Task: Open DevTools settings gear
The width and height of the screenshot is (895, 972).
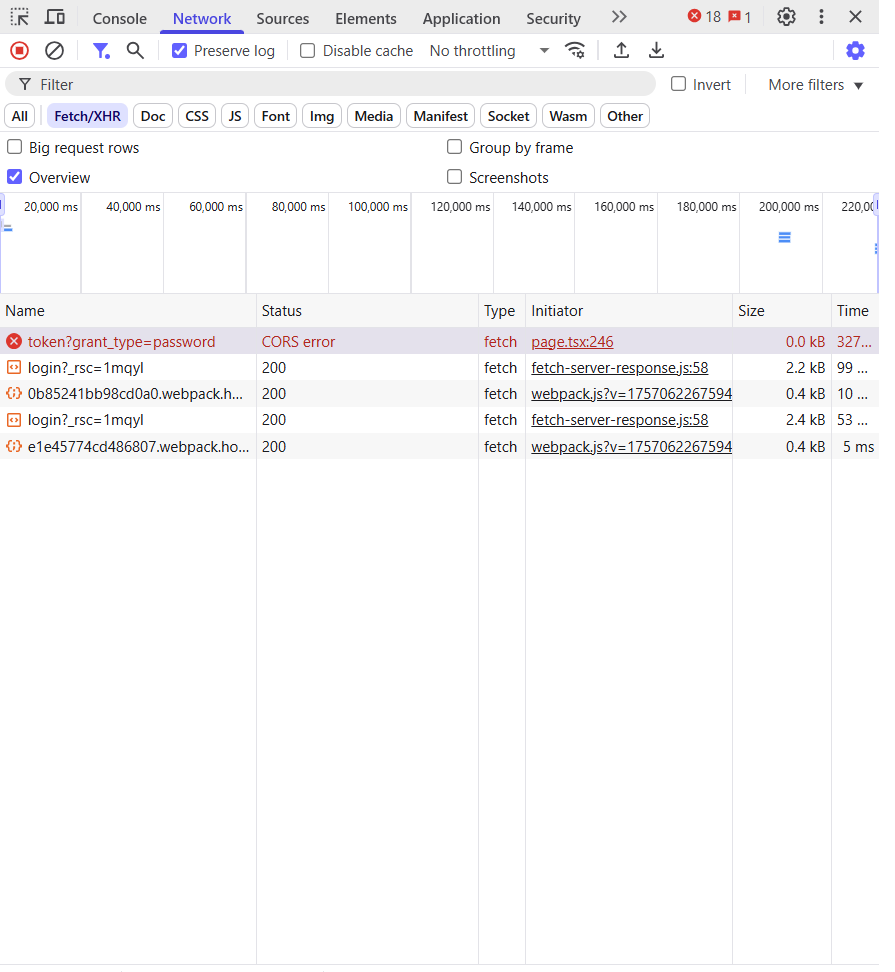Action: (x=787, y=17)
